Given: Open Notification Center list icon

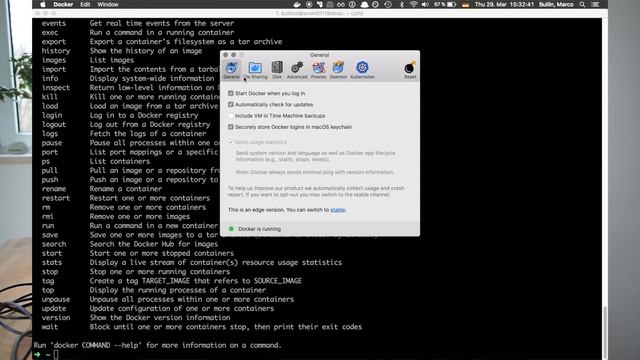Looking at the screenshot, I should click(x=595, y=4).
